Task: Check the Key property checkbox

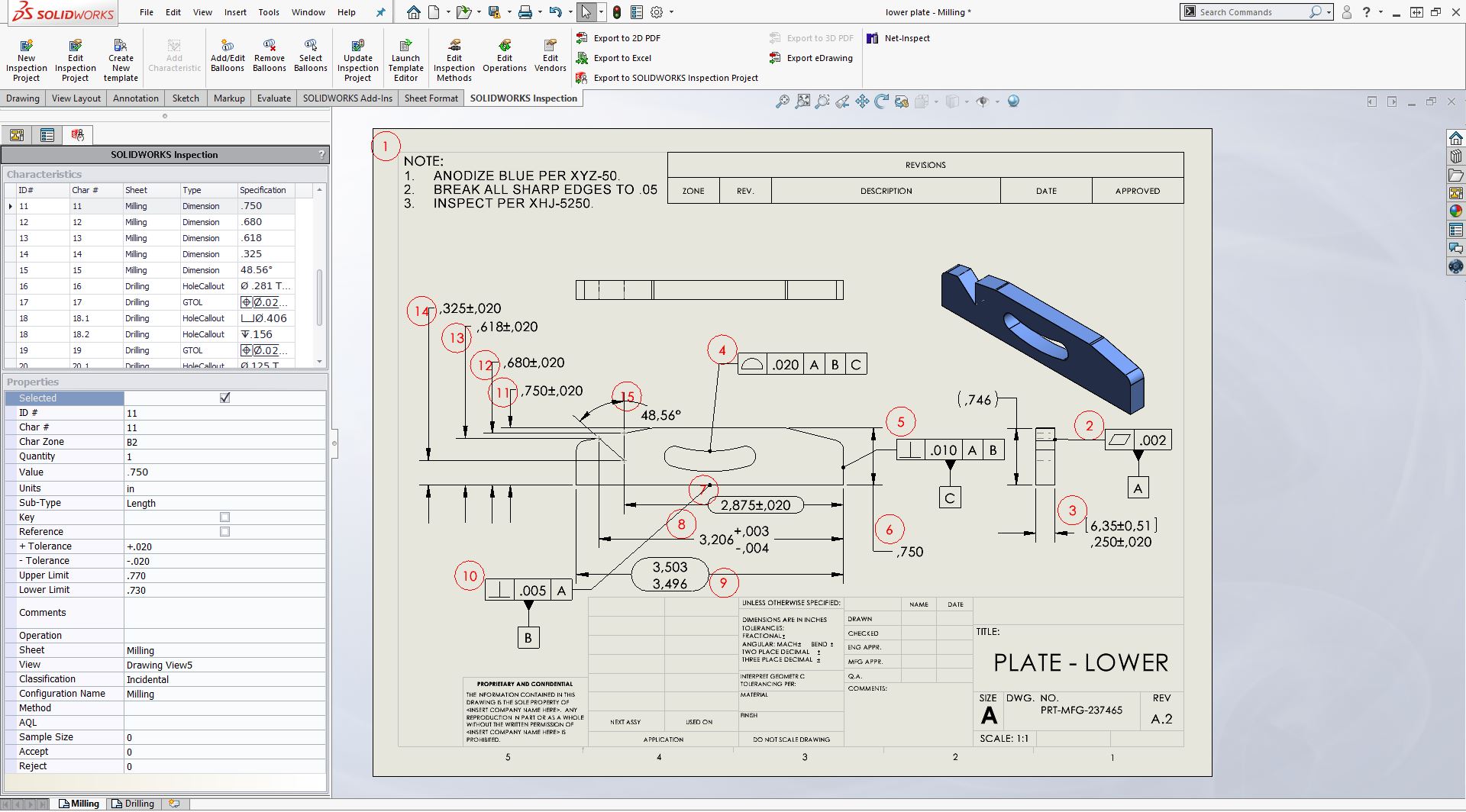Action: pos(224,517)
